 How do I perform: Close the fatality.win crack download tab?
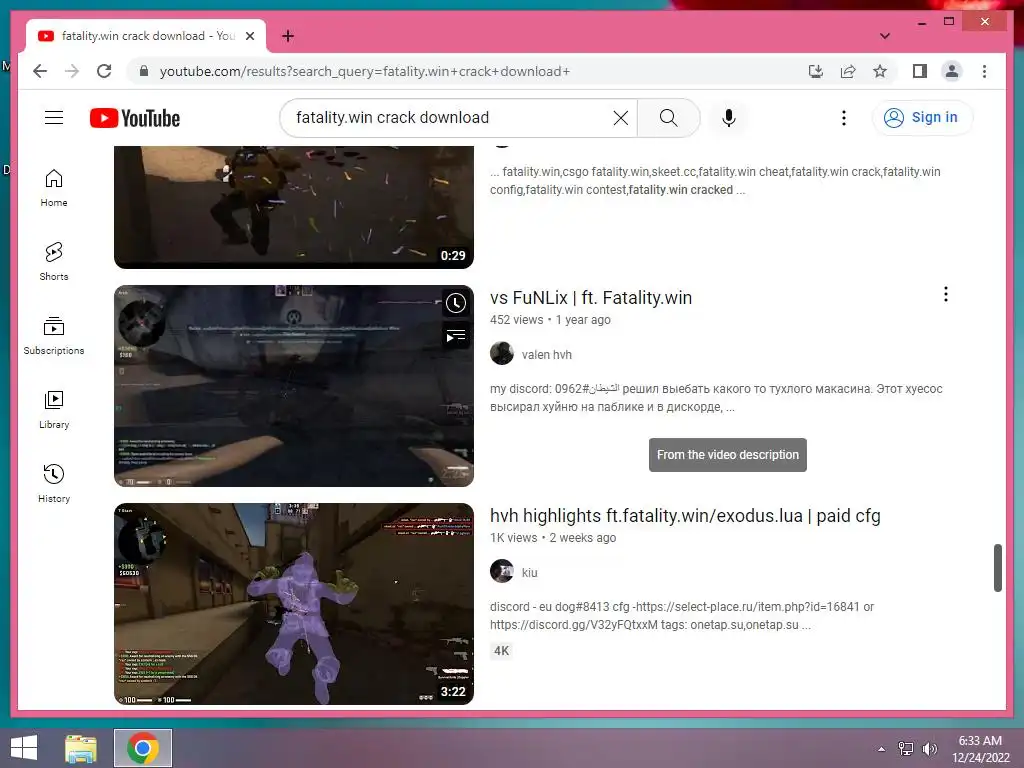pos(249,36)
